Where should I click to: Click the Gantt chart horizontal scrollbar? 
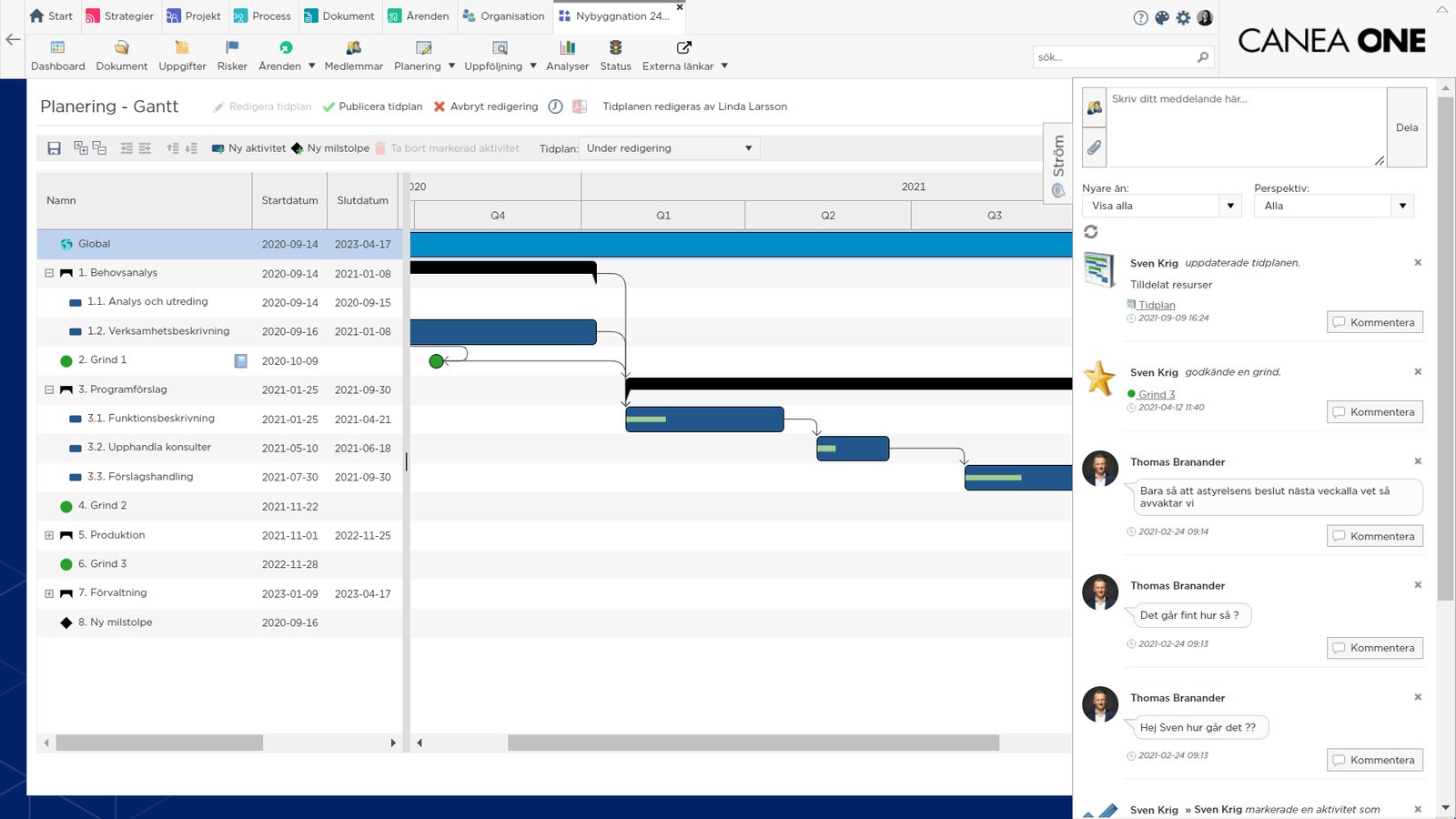[x=753, y=743]
